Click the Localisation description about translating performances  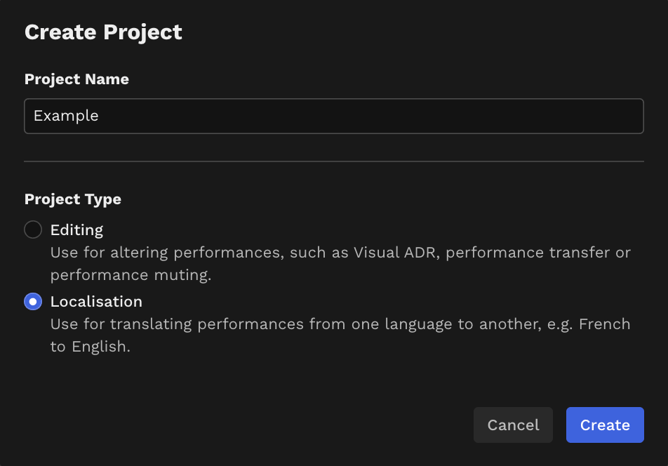point(340,335)
